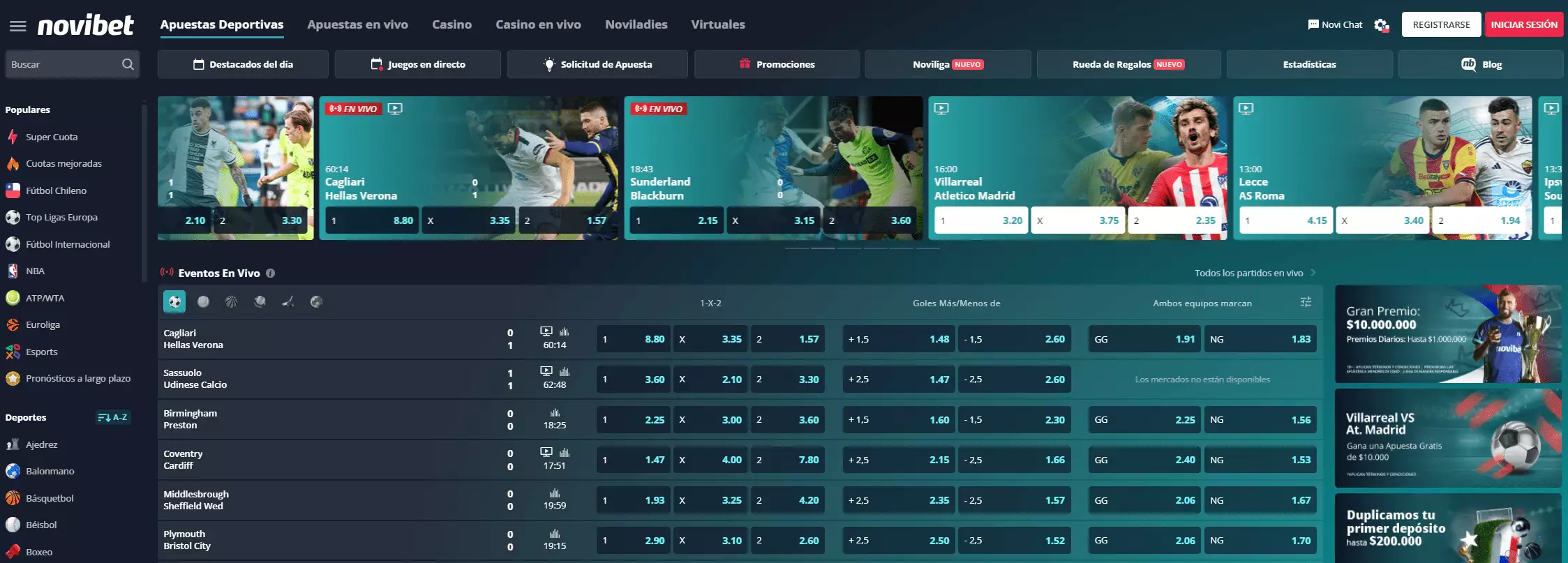The image size is (1568, 563).
Task: Open Coventry match statistics icon
Action: (565, 452)
